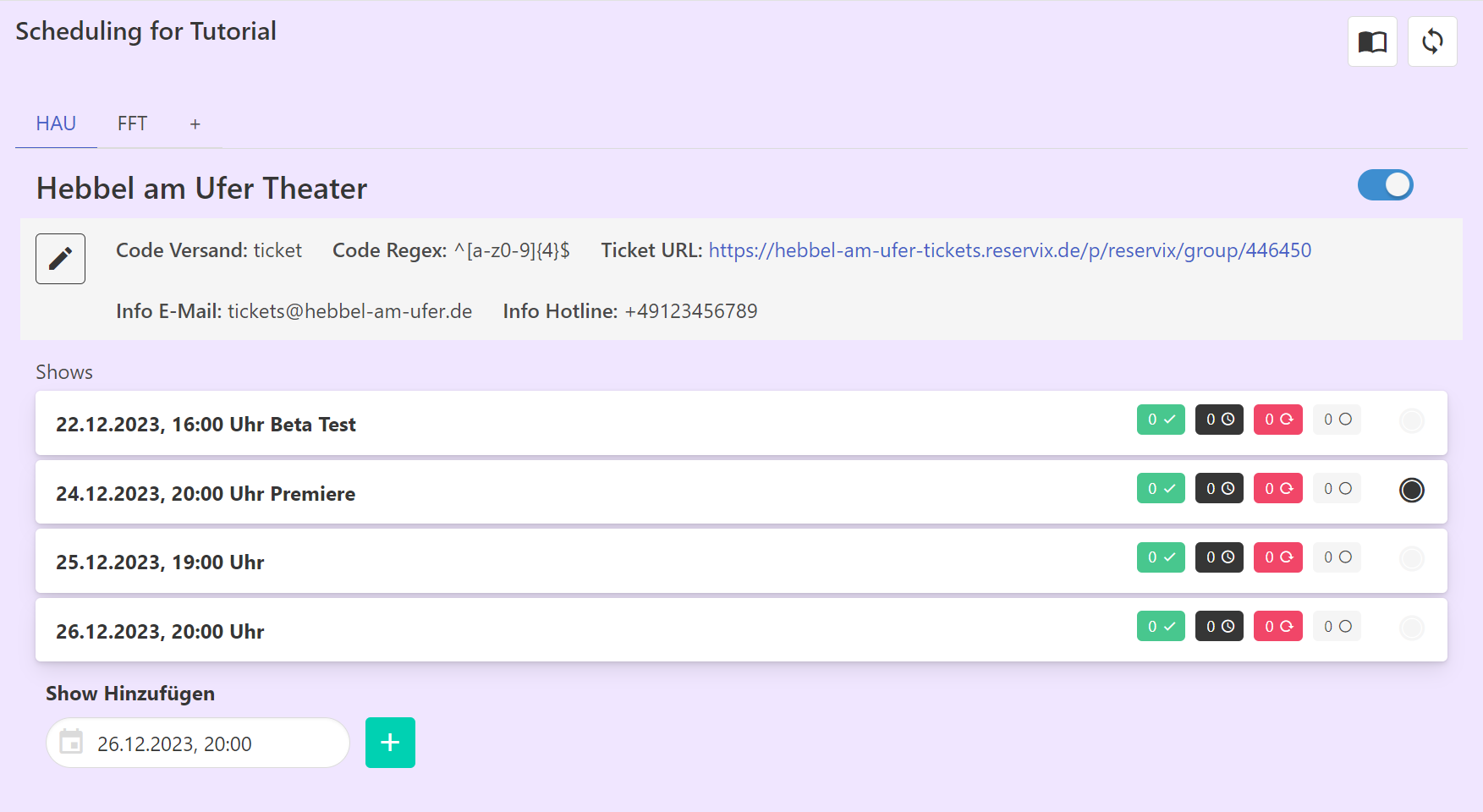Click red refresh badge on 25.12.2023 row
The image size is (1483, 812).
click(1278, 557)
